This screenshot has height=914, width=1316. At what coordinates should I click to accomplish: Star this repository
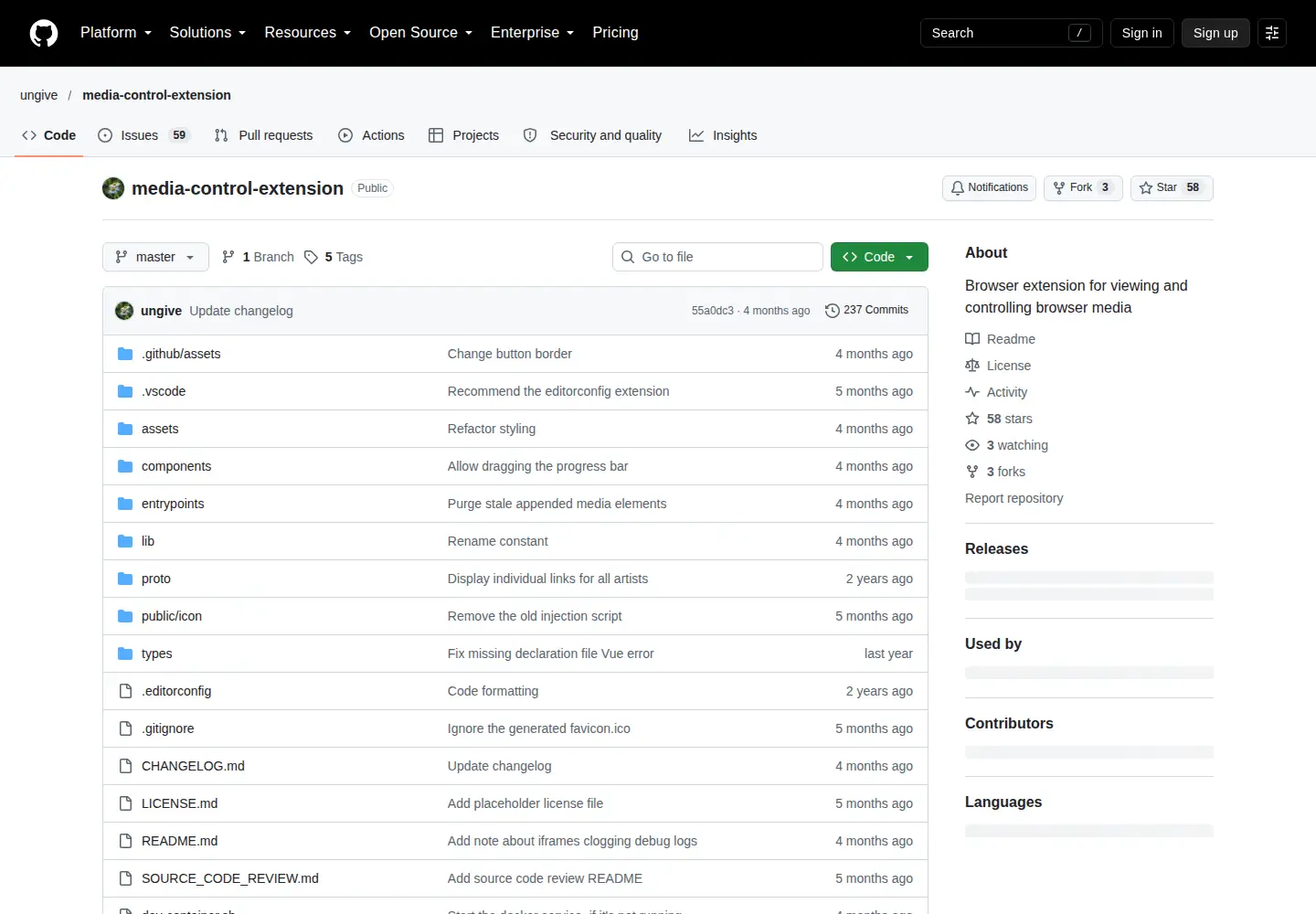pos(1172,188)
